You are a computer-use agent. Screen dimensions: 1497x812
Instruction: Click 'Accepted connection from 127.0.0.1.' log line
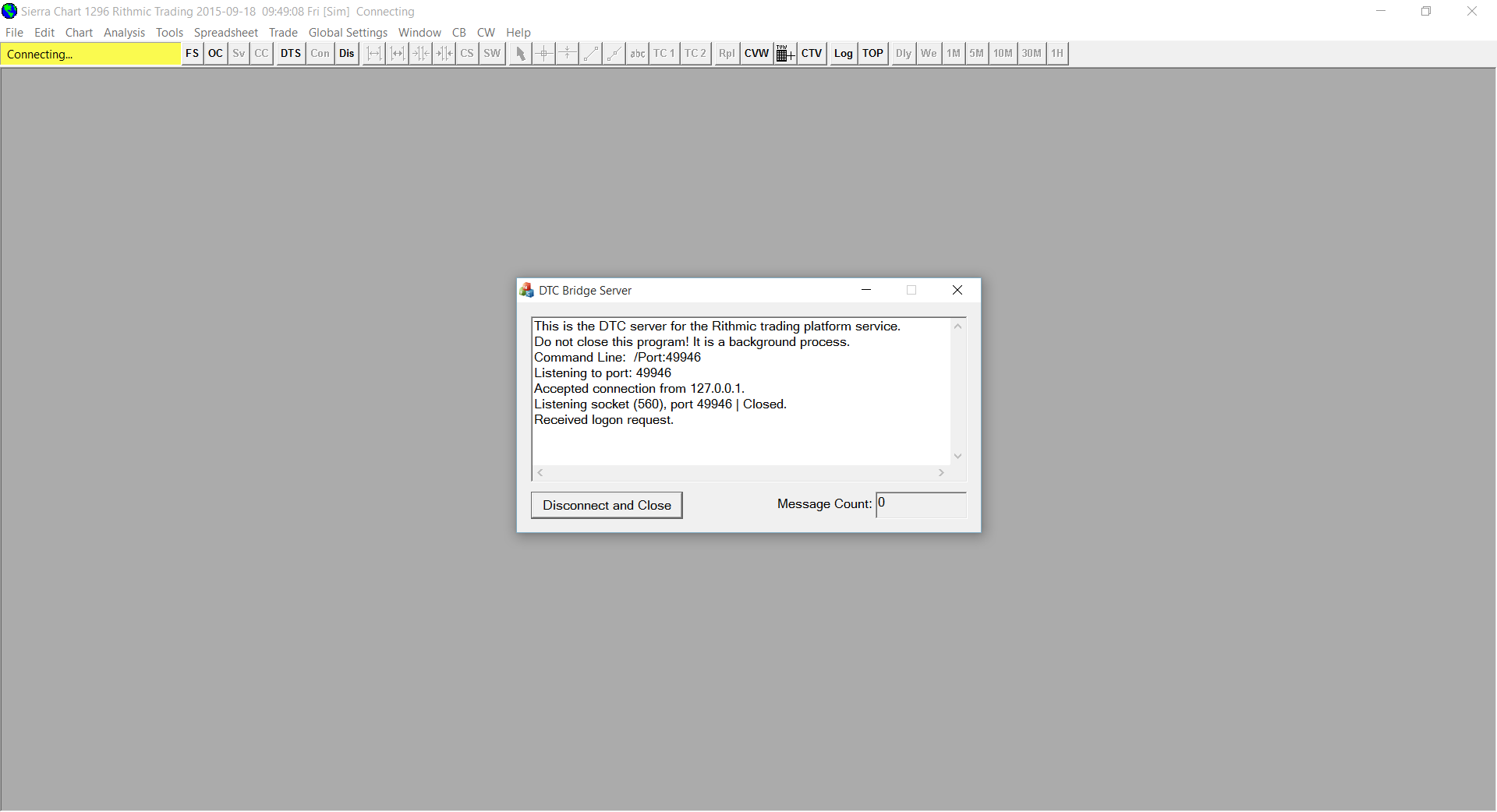(x=639, y=389)
